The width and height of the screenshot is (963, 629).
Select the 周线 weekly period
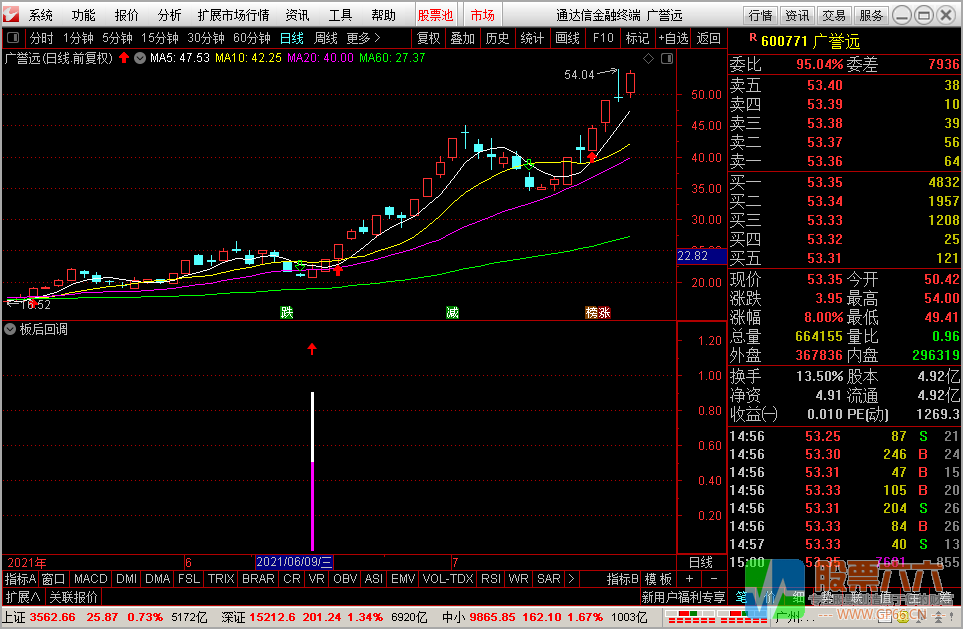click(326, 38)
